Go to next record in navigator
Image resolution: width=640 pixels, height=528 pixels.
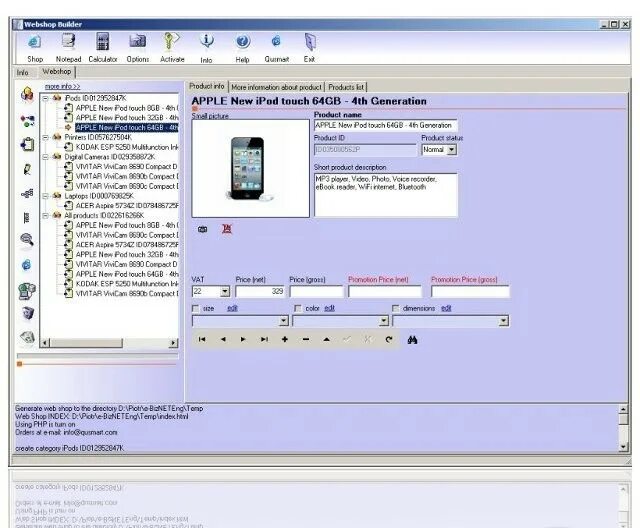click(243, 339)
